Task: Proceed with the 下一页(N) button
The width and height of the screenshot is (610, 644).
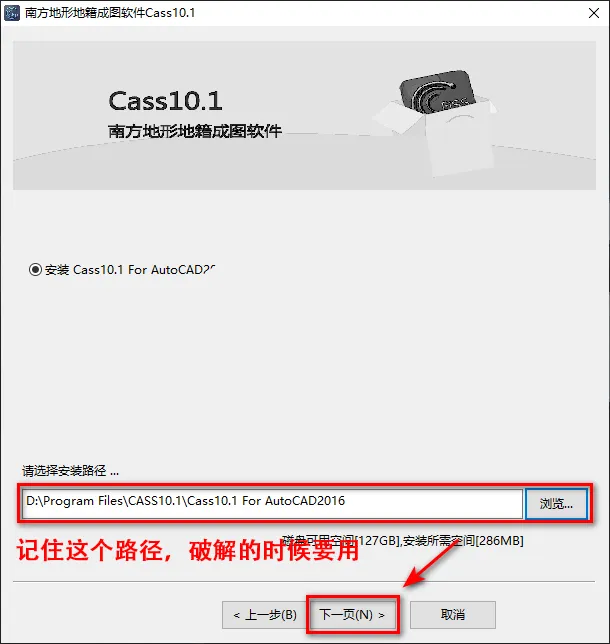Action: (x=352, y=615)
